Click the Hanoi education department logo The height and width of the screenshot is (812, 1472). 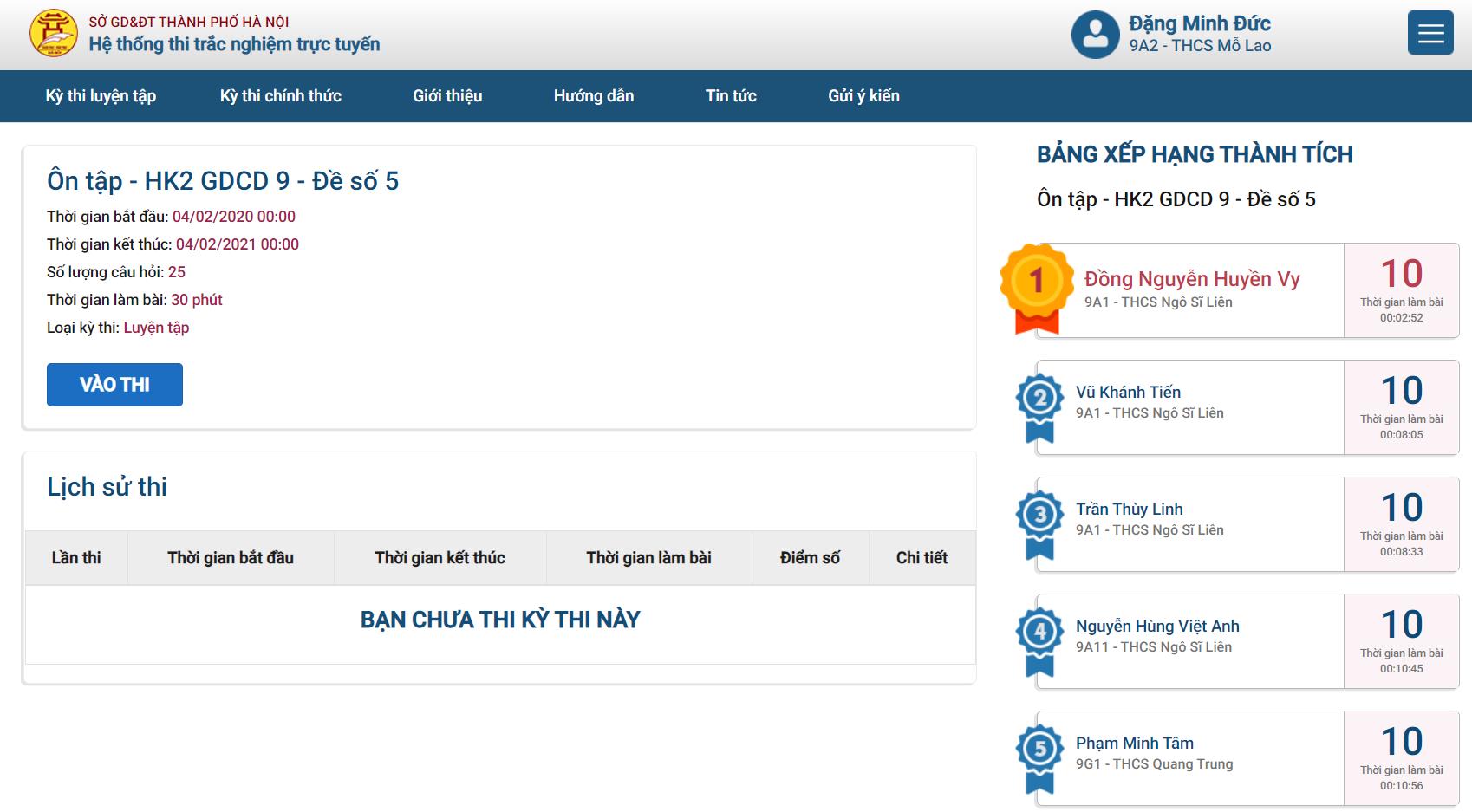(54, 34)
